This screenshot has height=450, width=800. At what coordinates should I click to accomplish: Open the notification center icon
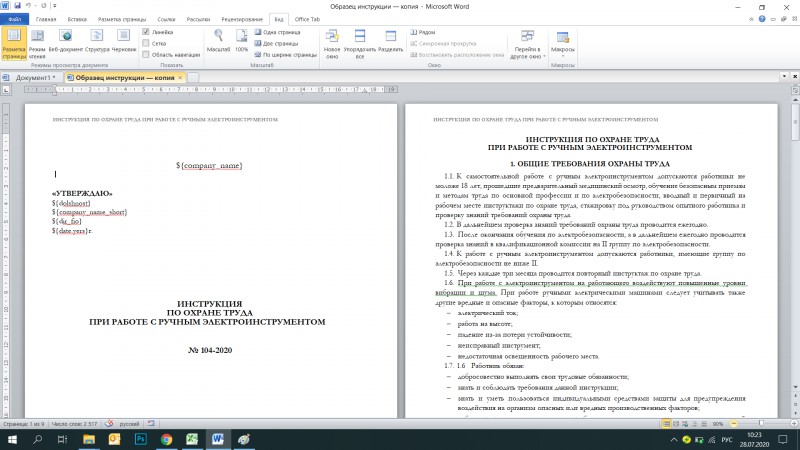(x=783, y=439)
